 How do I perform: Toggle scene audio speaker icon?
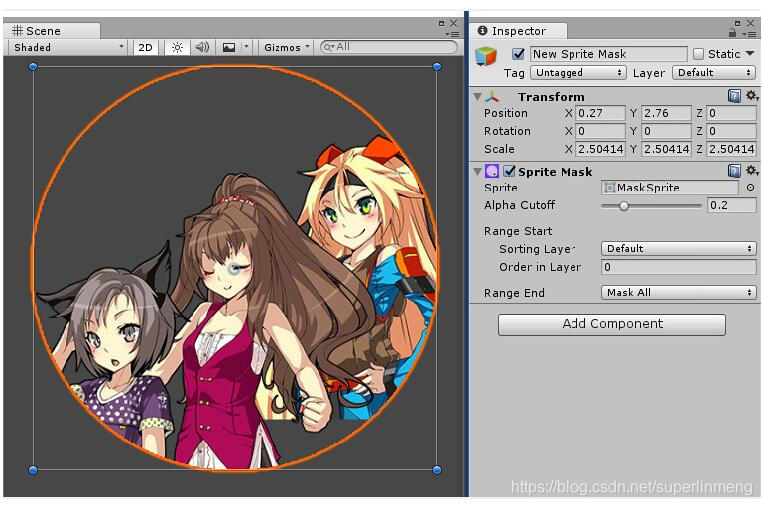tap(202, 47)
